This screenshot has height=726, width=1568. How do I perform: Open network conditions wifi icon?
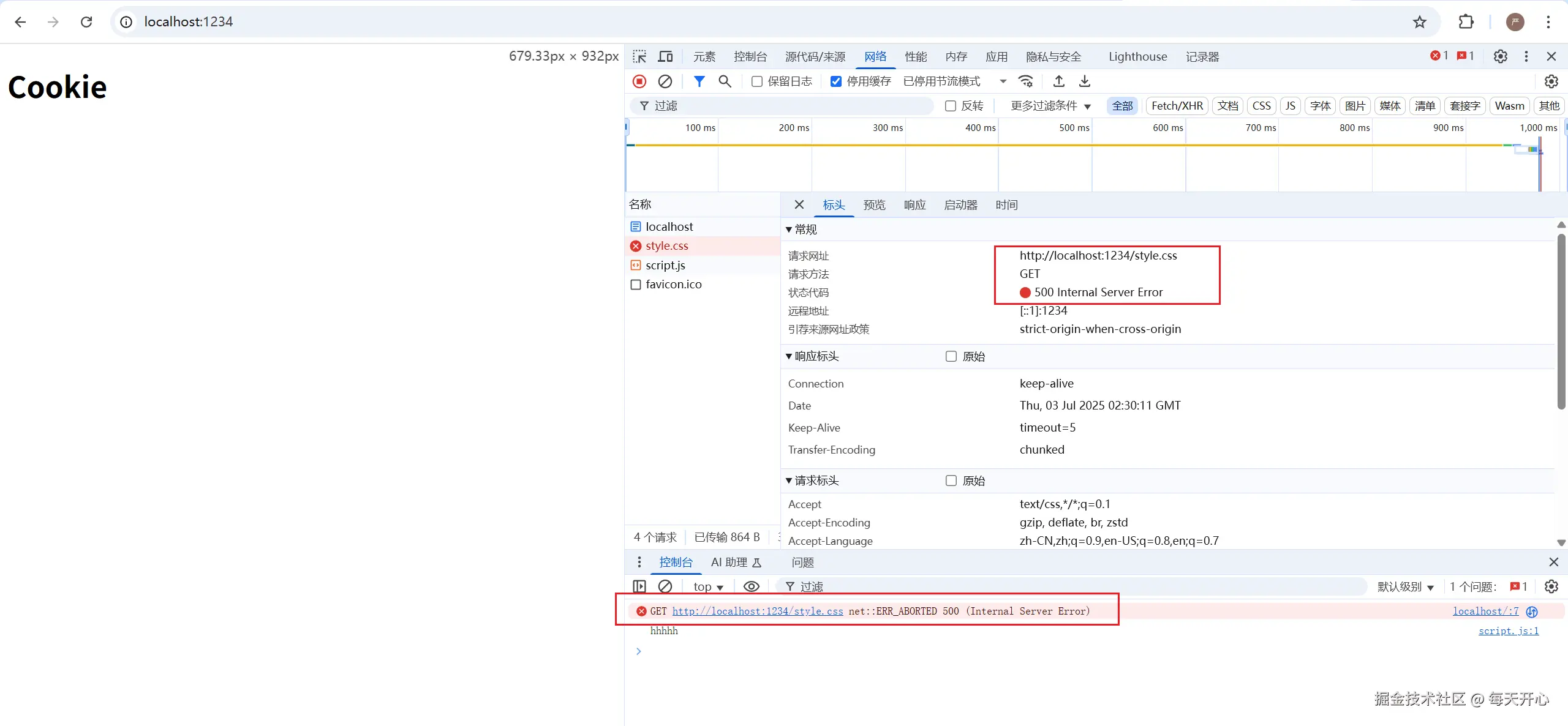pos(1026,81)
